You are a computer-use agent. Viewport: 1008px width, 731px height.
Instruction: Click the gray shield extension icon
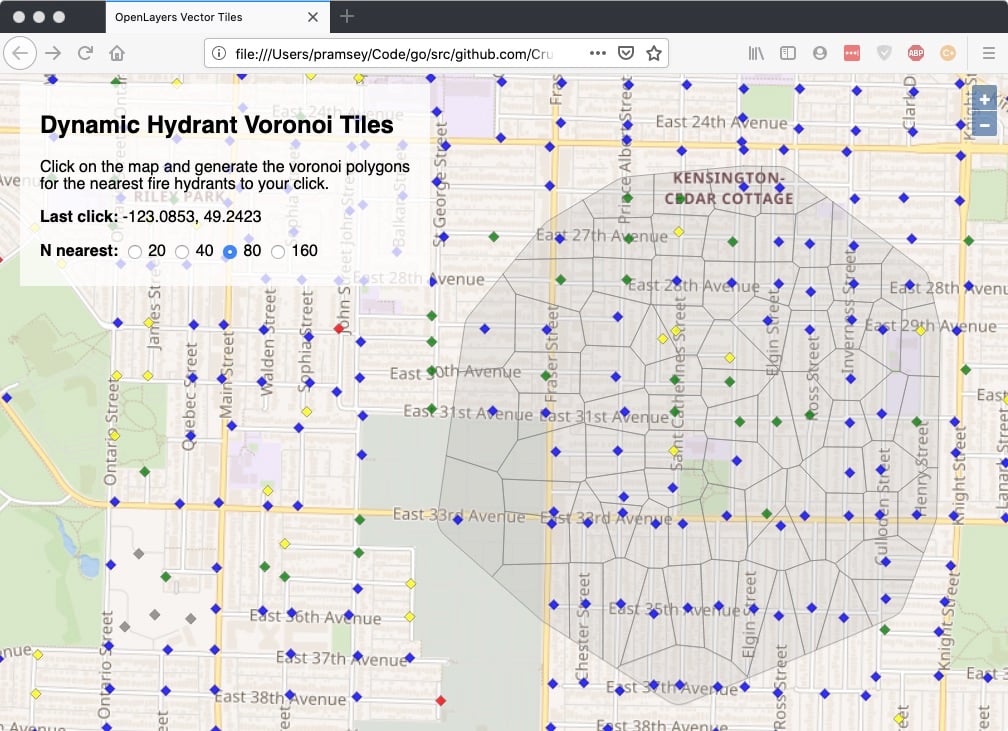coord(881,52)
